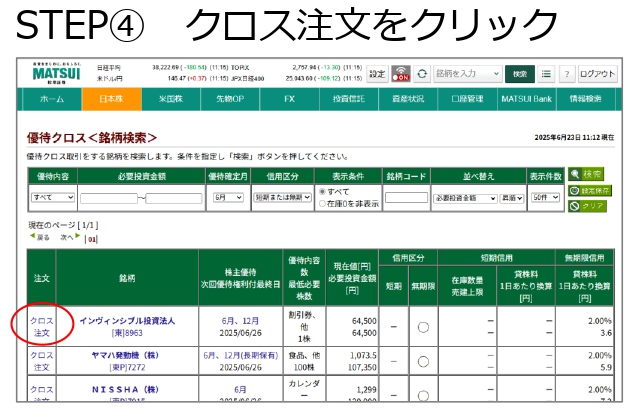641x418 pixels.
Task: Click the 銘柄コード input field
Action: (x=406, y=198)
